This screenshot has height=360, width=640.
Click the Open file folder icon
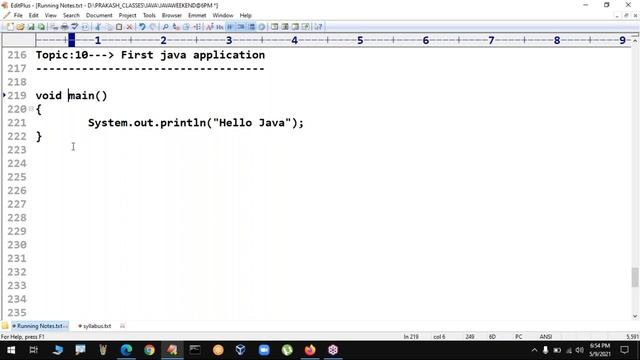click(20, 27)
